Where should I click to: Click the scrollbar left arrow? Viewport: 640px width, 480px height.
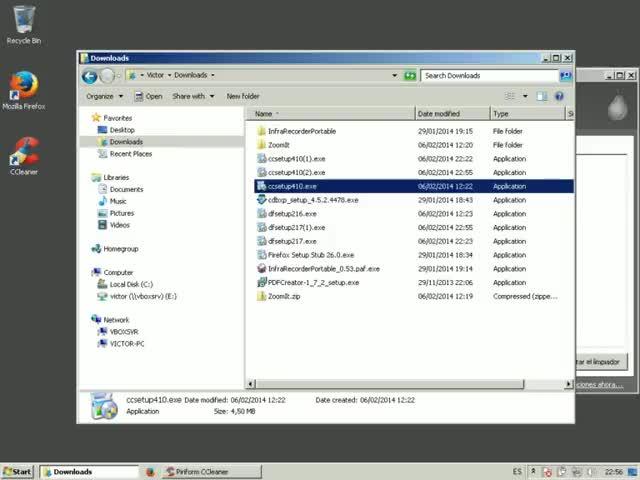(251, 384)
